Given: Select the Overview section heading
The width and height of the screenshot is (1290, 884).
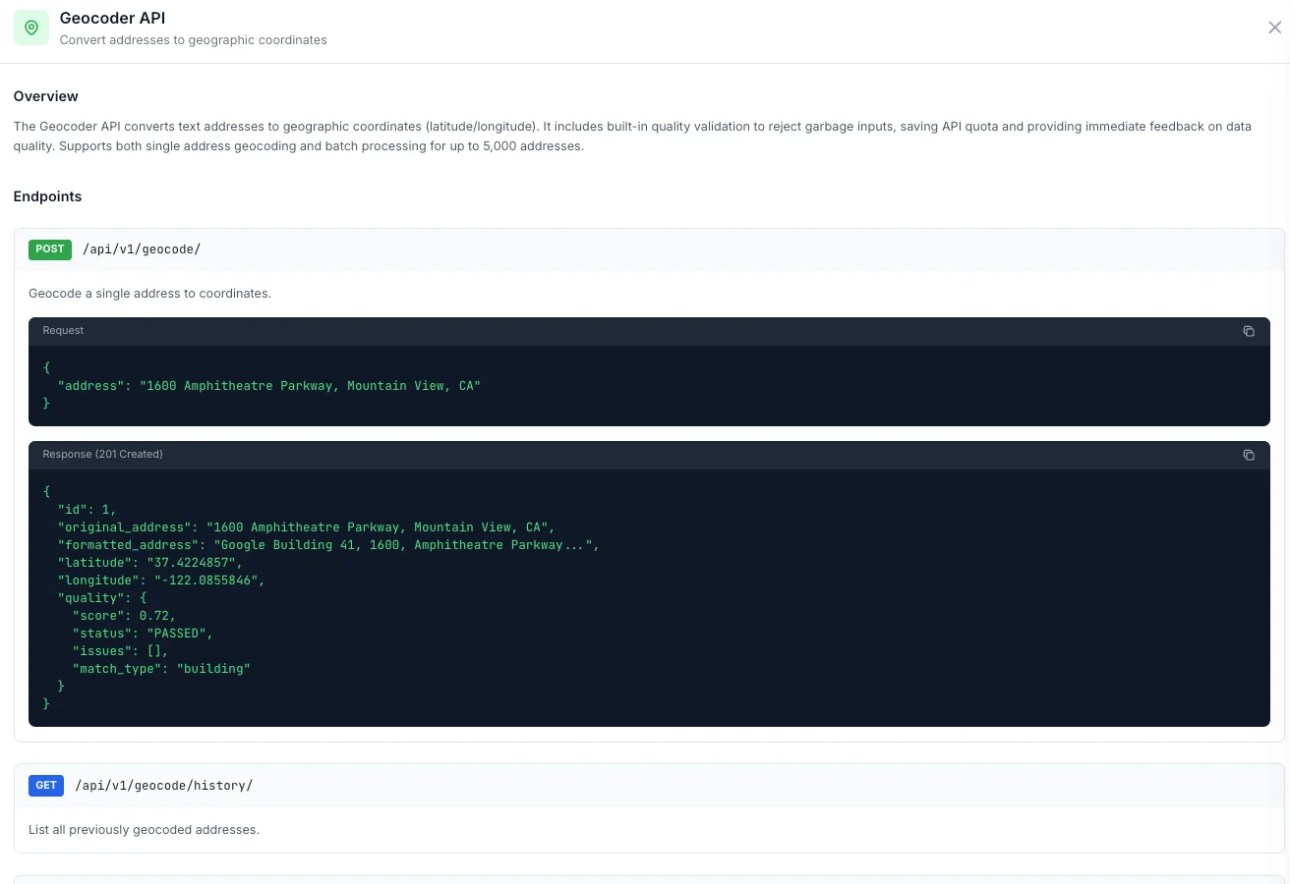Looking at the screenshot, I should click(x=45, y=96).
